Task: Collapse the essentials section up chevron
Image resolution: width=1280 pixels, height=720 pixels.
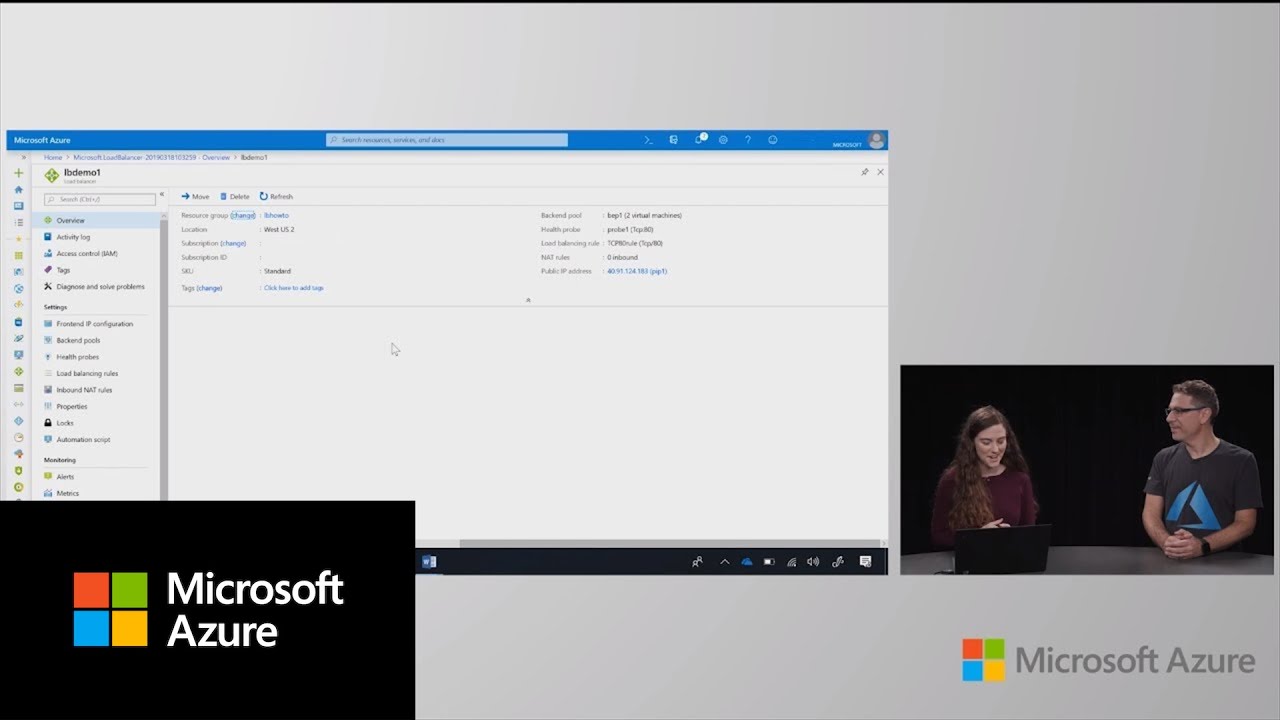Action: pyautogui.click(x=528, y=300)
